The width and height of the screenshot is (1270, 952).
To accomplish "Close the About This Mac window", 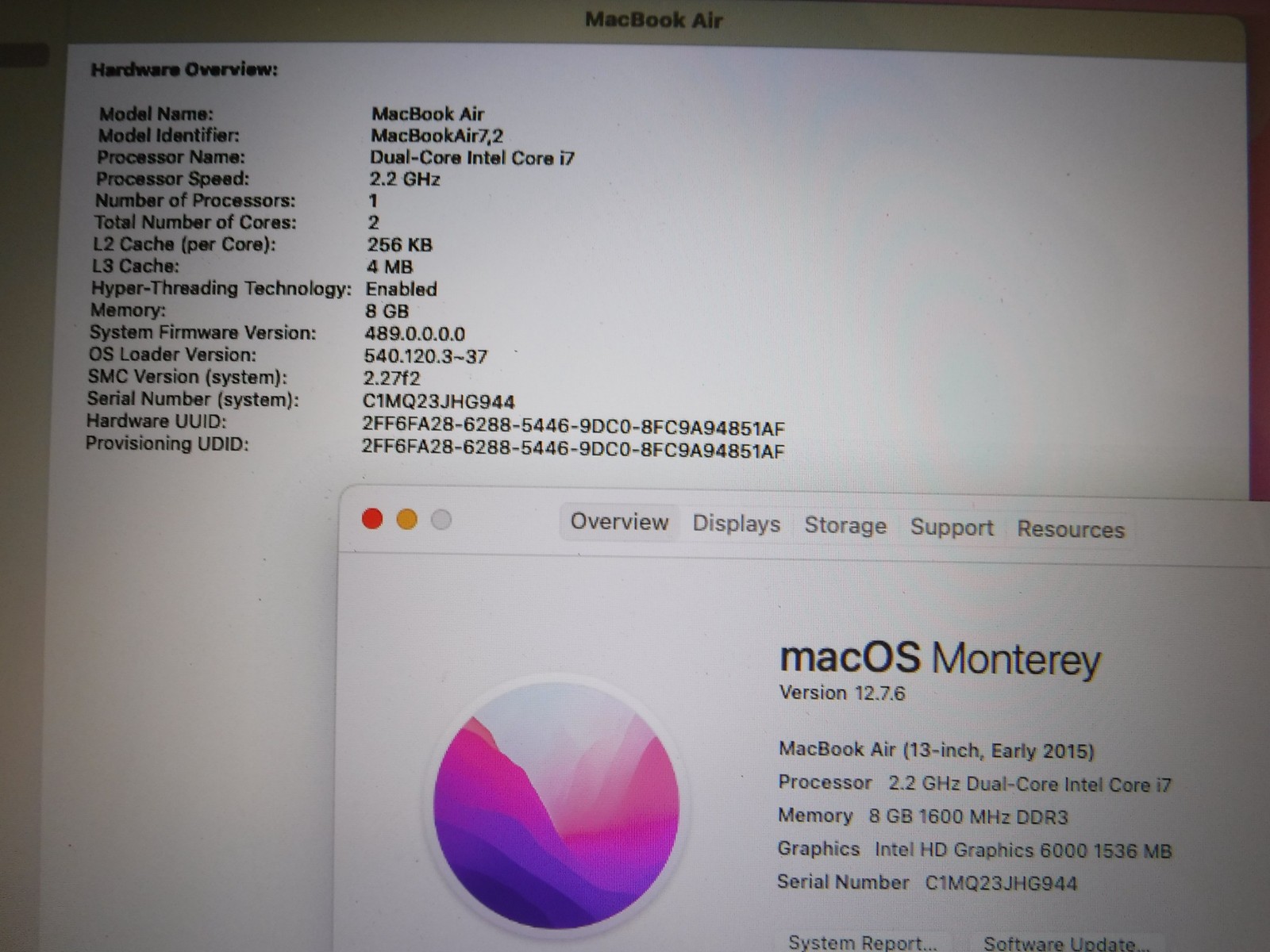I will point(372,519).
